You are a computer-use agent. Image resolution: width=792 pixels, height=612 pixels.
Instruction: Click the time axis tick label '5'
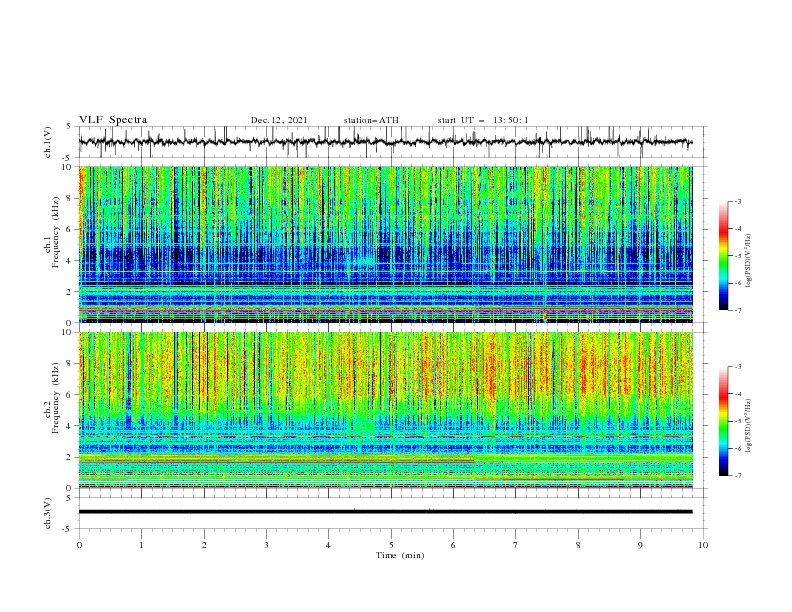coord(391,545)
